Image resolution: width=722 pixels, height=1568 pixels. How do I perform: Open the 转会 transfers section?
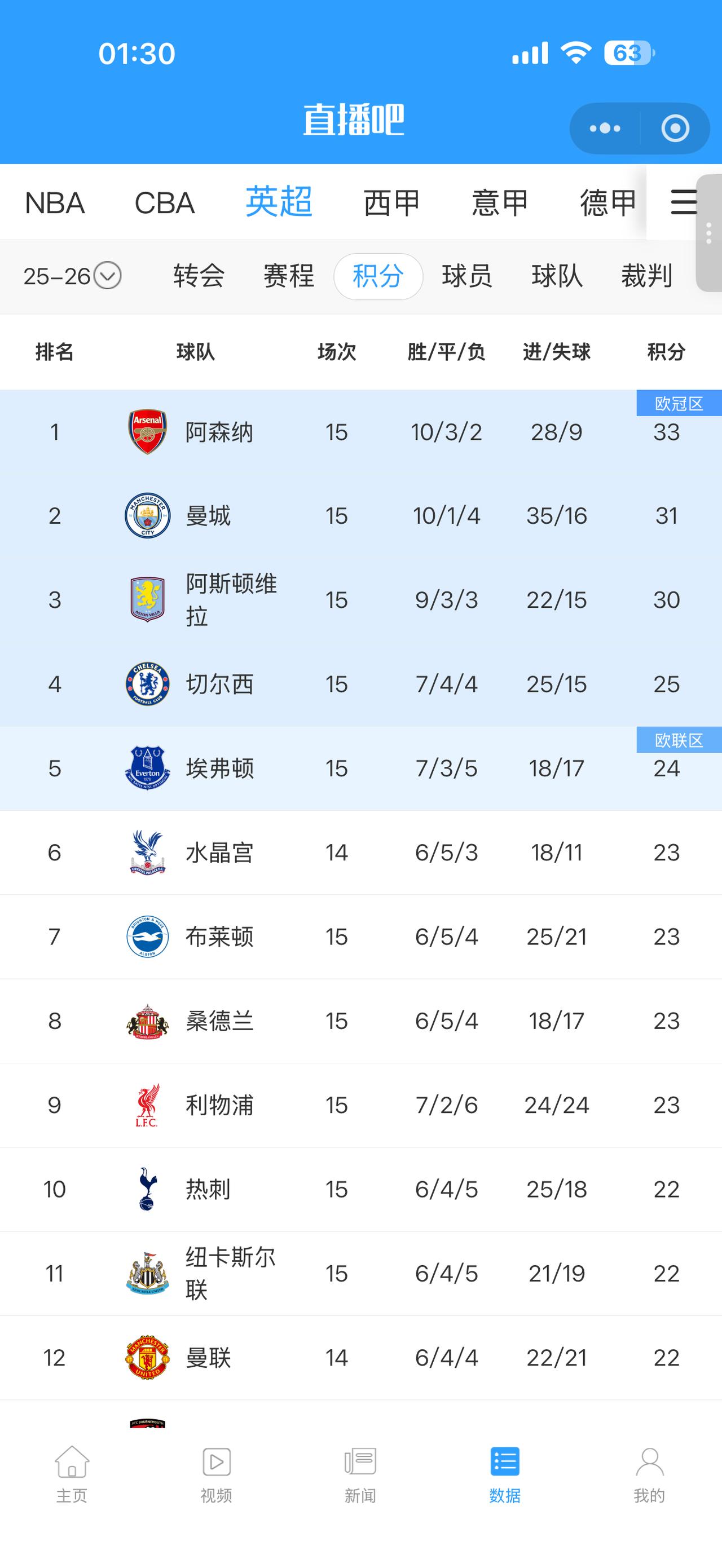[x=199, y=276]
